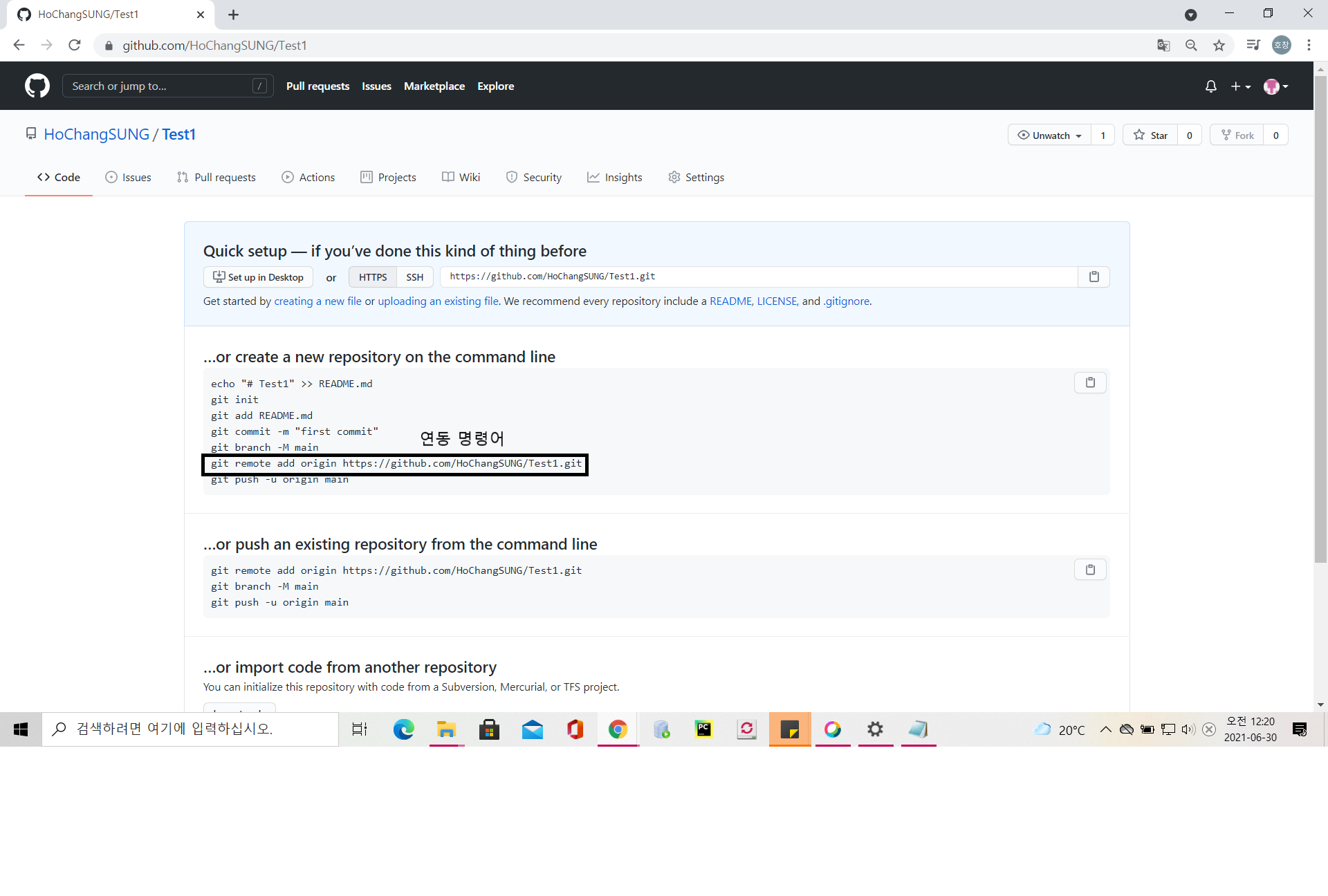The height and width of the screenshot is (896, 1328).
Task: Click the creating a new file link
Action: pos(317,301)
